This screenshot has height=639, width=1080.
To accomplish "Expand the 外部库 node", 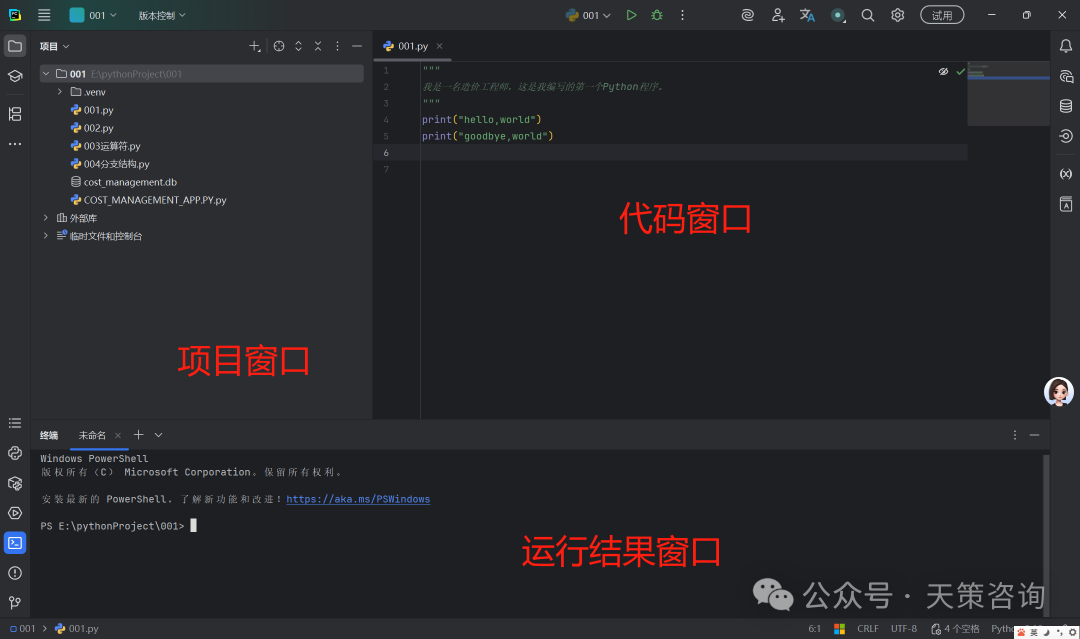I will pos(46,218).
